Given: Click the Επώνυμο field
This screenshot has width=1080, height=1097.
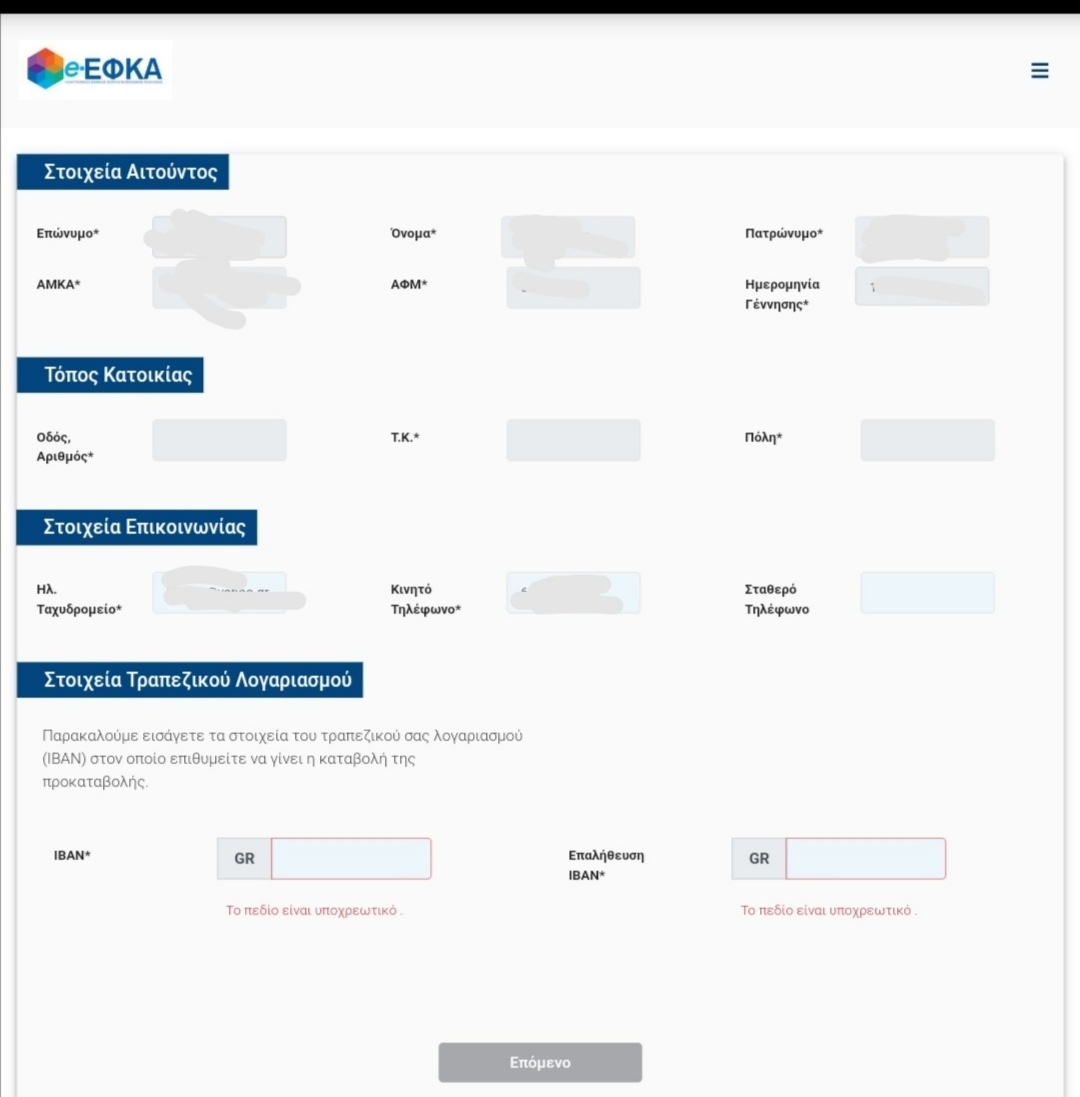Looking at the screenshot, I should click(x=220, y=237).
